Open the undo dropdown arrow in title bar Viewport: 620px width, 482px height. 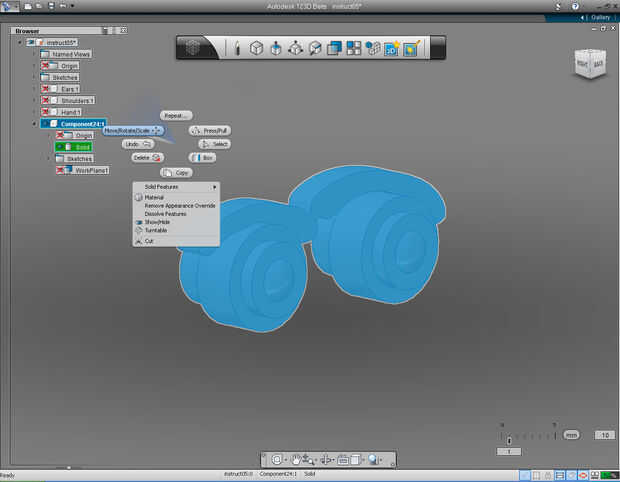tap(72, 6)
